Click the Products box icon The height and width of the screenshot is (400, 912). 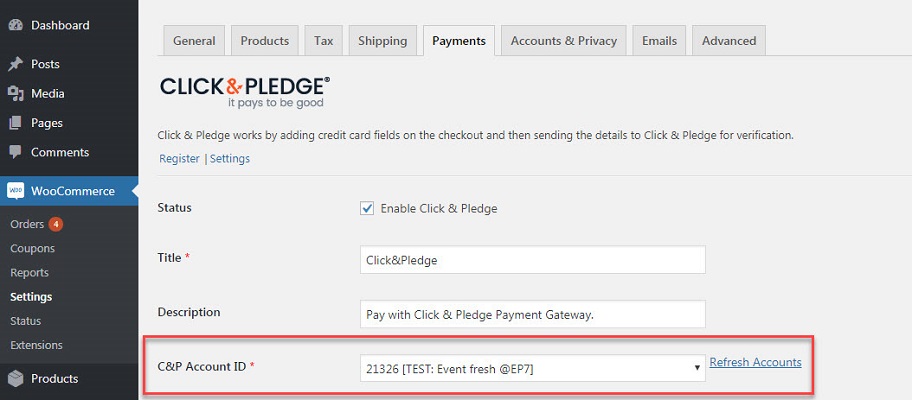(16, 378)
